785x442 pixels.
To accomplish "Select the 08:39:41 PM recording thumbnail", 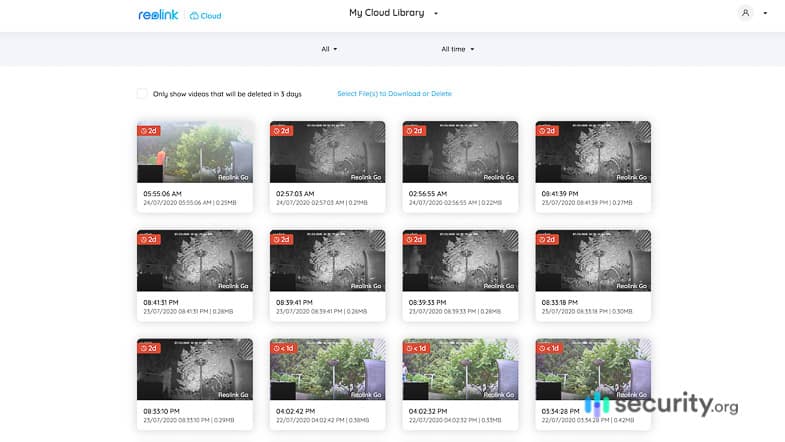I will (x=327, y=262).
